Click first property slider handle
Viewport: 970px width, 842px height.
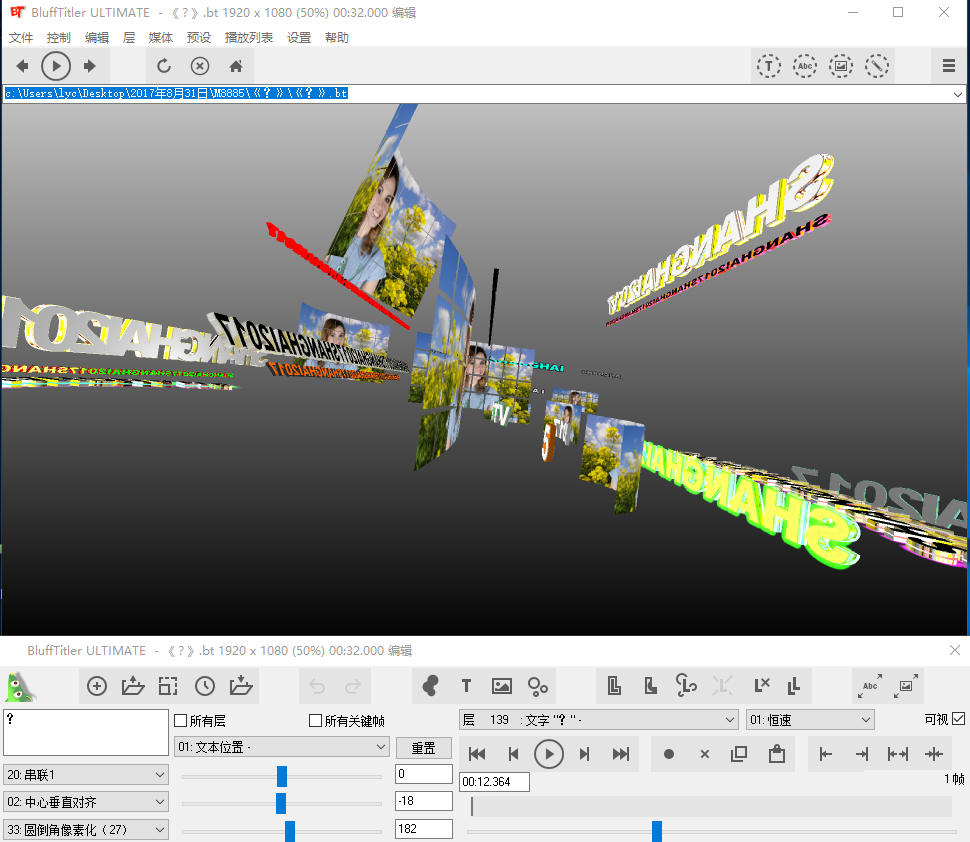[x=282, y=776]
